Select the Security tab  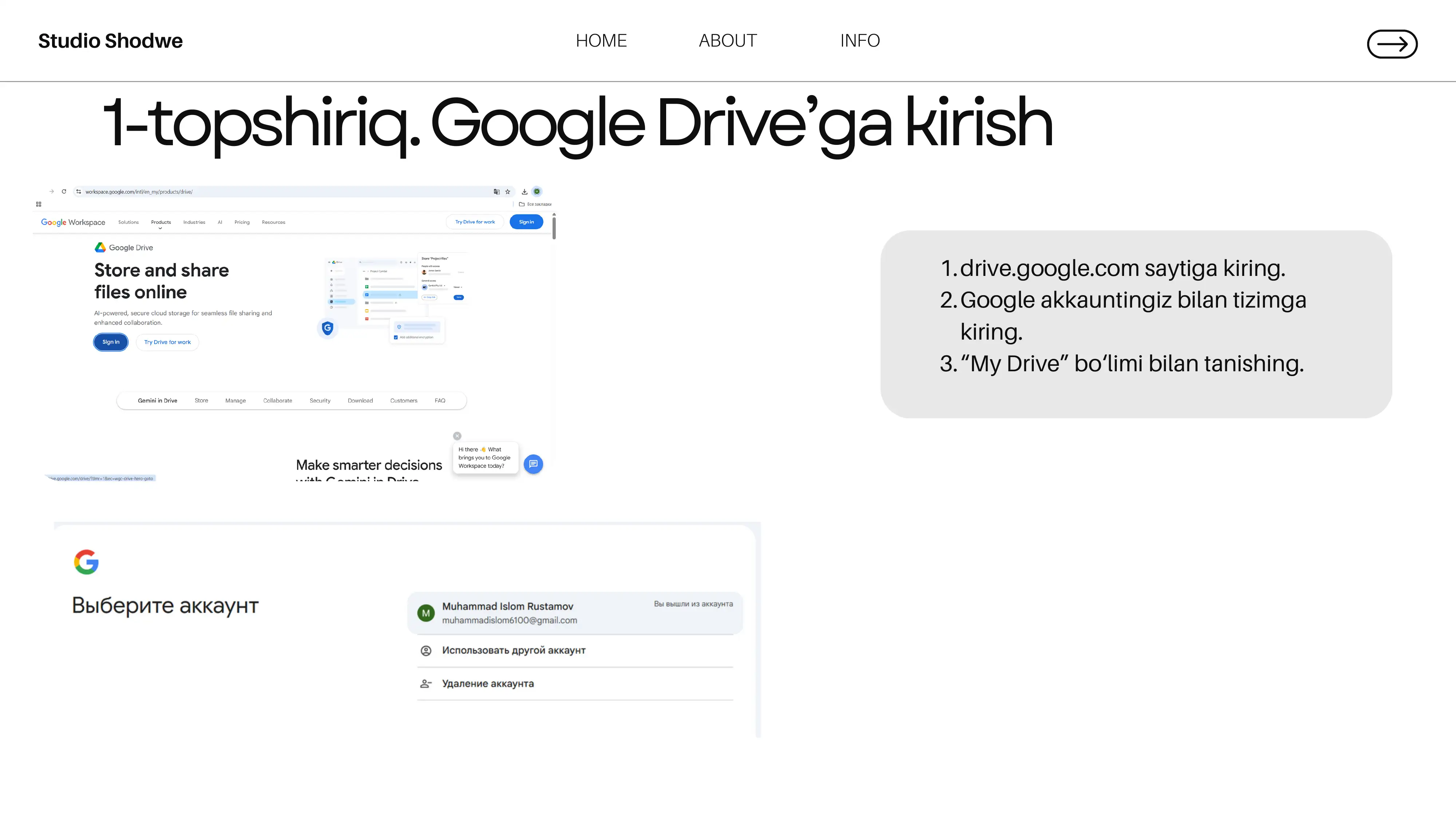tap(320, 401)
